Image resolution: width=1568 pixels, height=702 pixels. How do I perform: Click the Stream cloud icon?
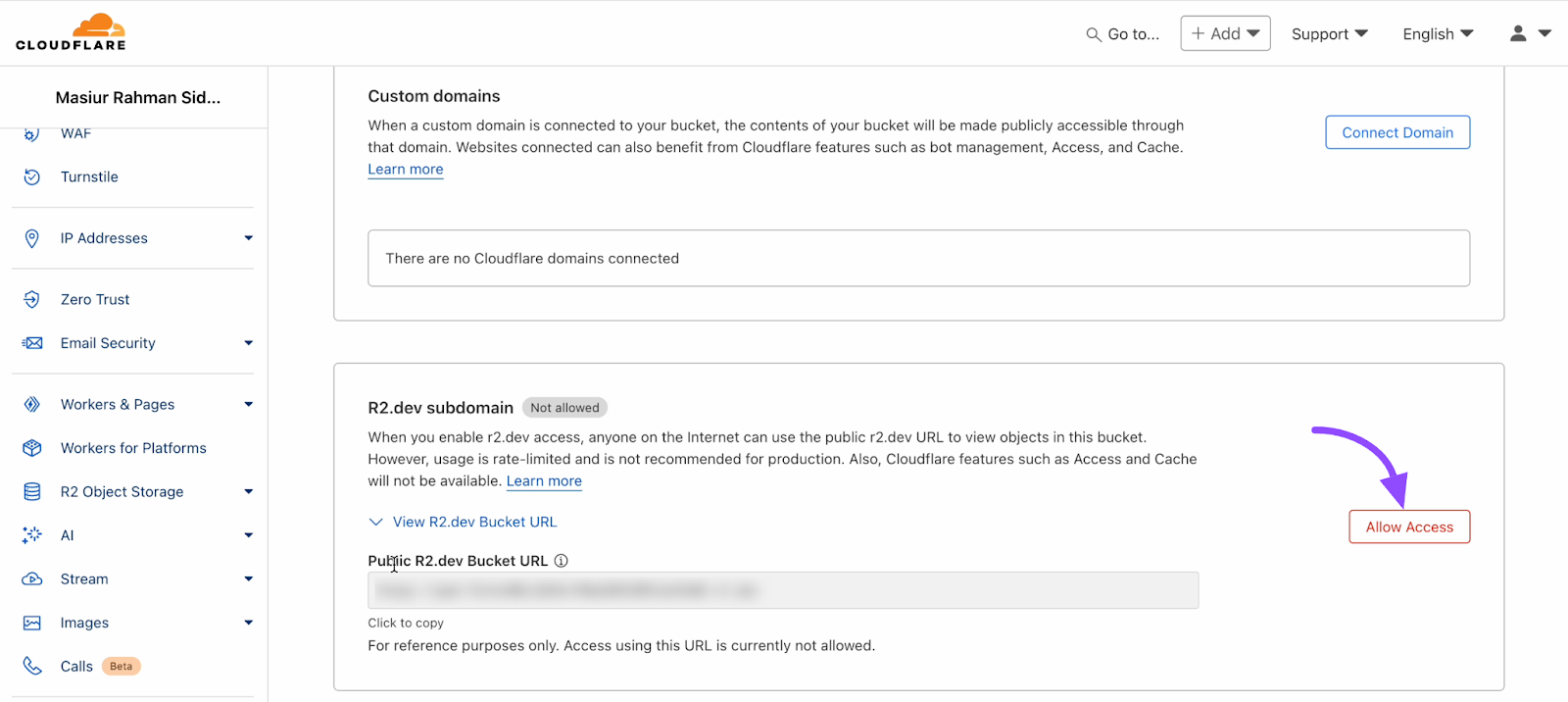[32, 578]
